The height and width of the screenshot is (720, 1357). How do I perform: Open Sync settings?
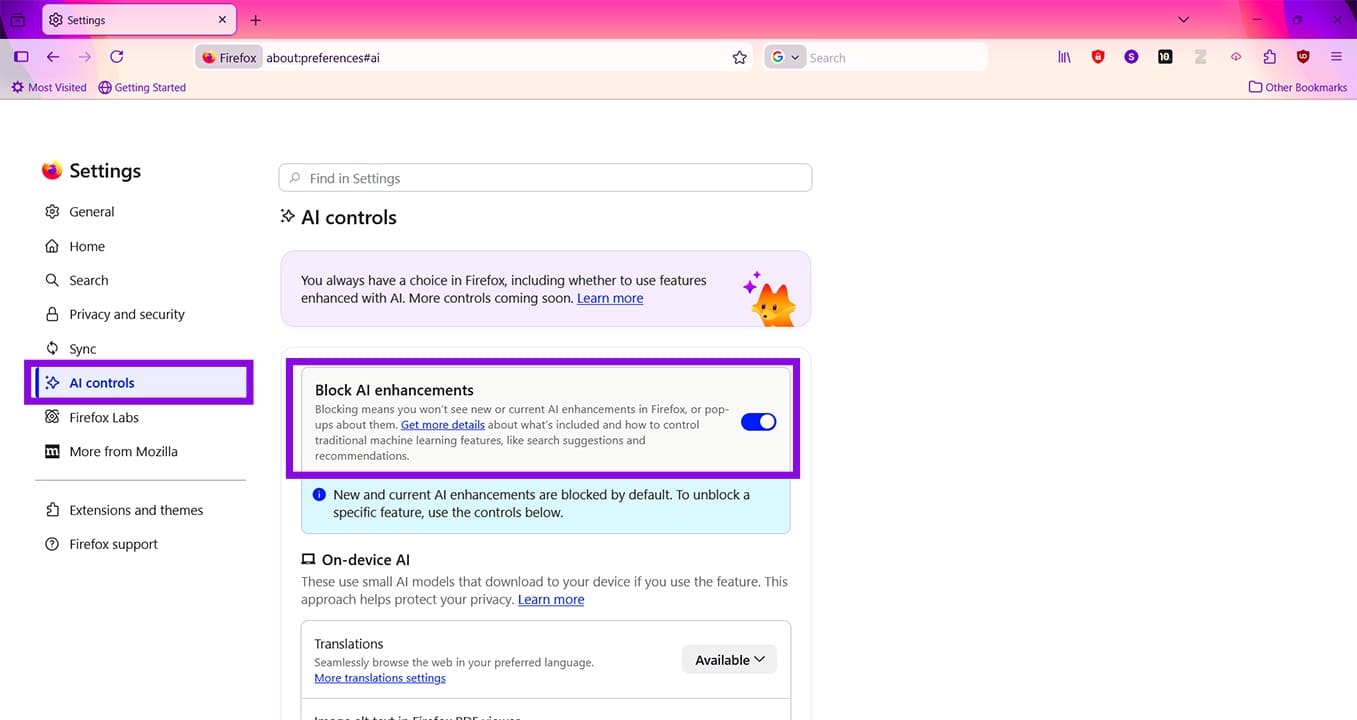pos(83,349)
